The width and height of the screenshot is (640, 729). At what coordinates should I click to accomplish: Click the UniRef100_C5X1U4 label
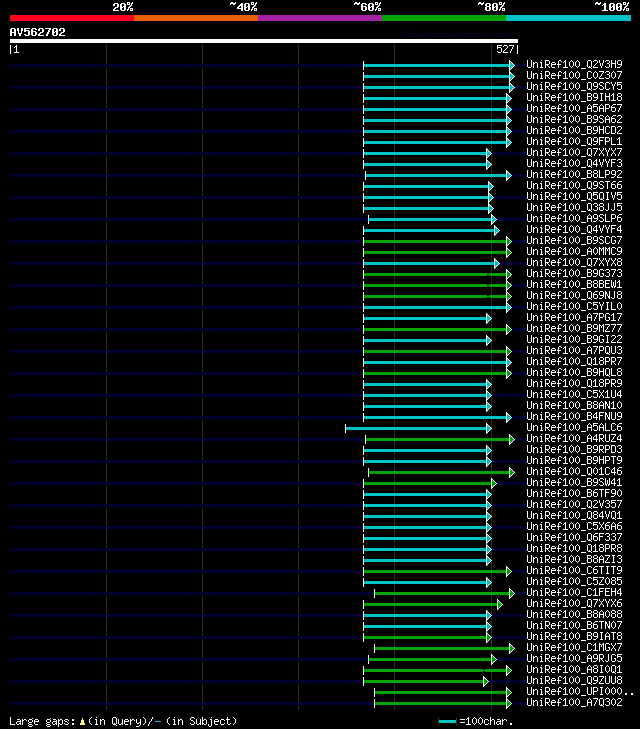point(574,394)
